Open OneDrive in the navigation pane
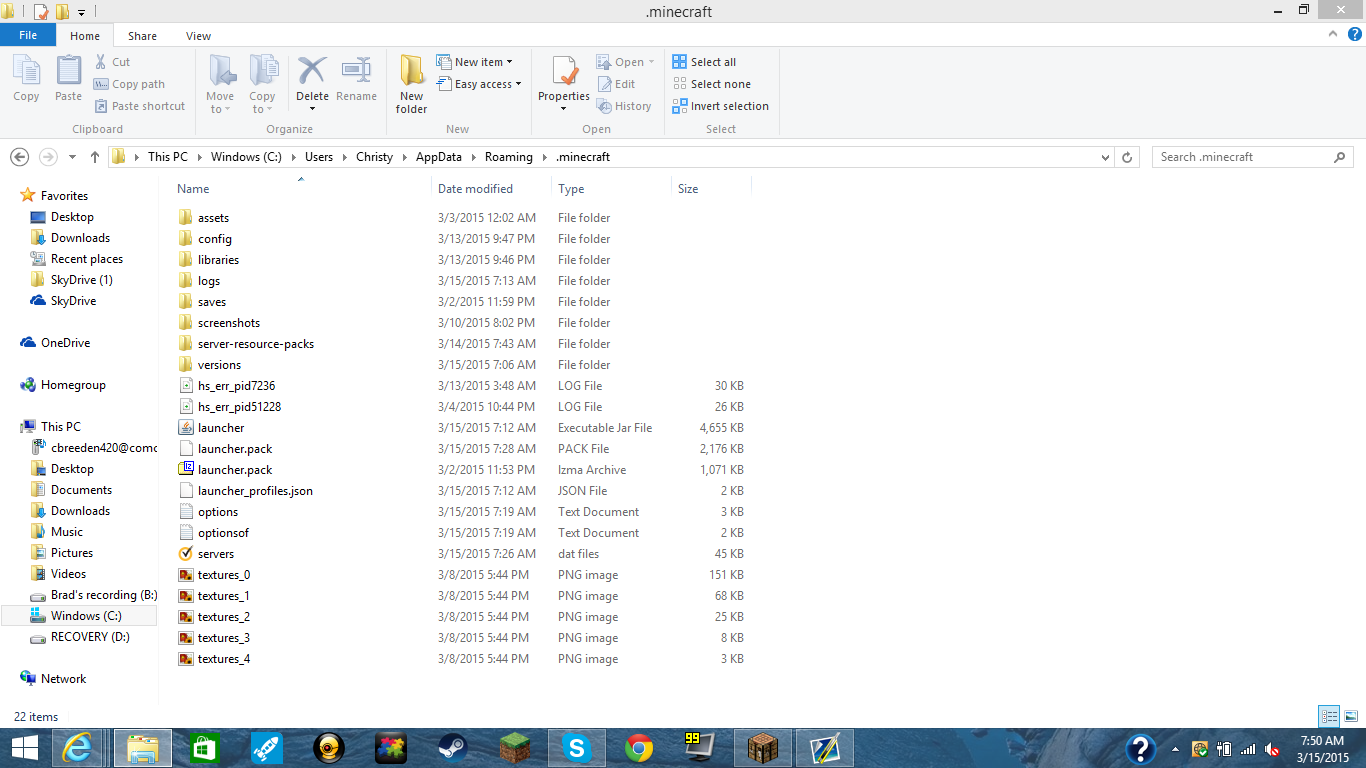 pos(65,343)
